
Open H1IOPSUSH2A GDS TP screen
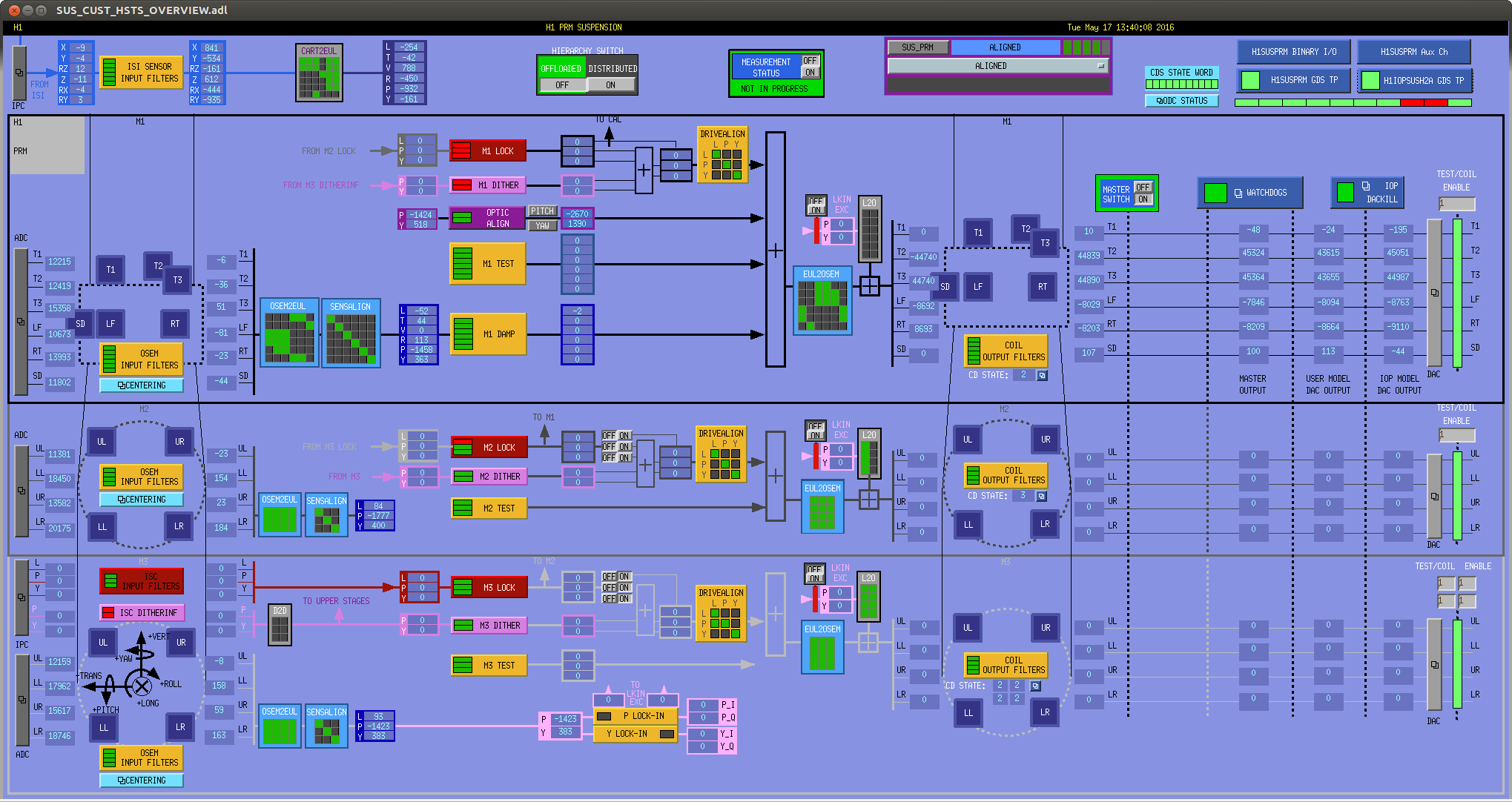1414,80
